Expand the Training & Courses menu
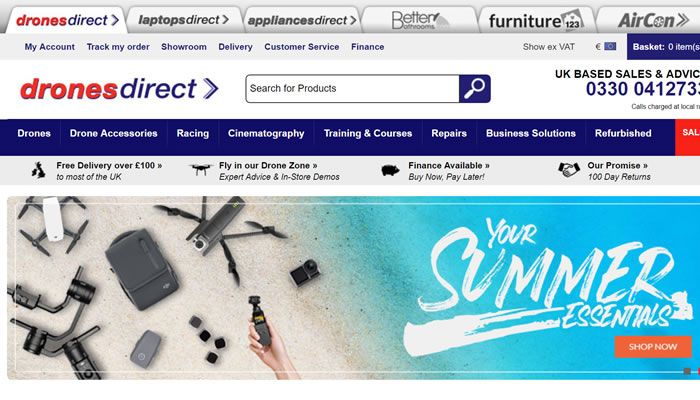Viewport: 700px width, 400px height. [x=368, y=133]
